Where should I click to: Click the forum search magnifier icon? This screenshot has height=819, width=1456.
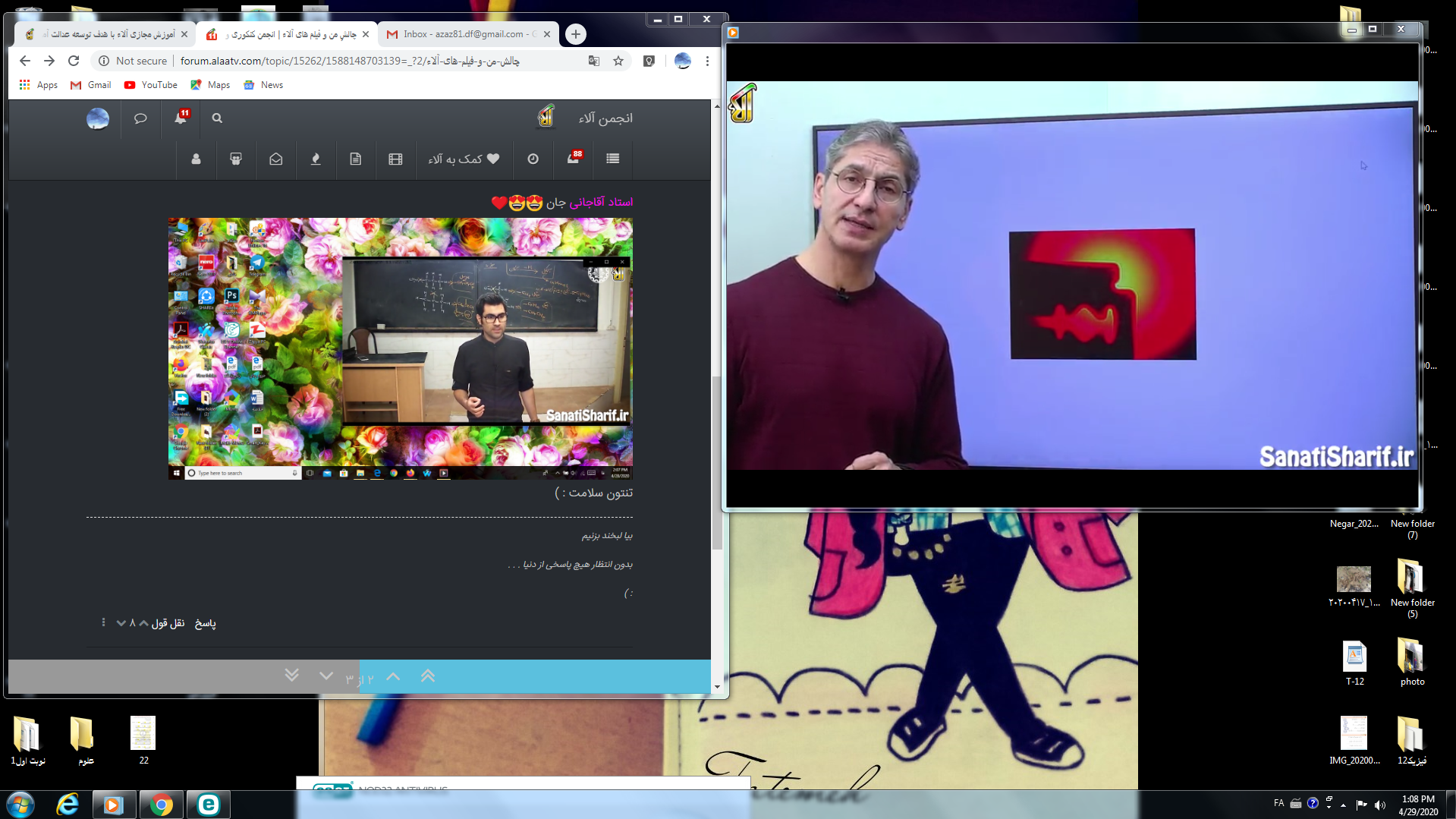(x=217, y=118)
